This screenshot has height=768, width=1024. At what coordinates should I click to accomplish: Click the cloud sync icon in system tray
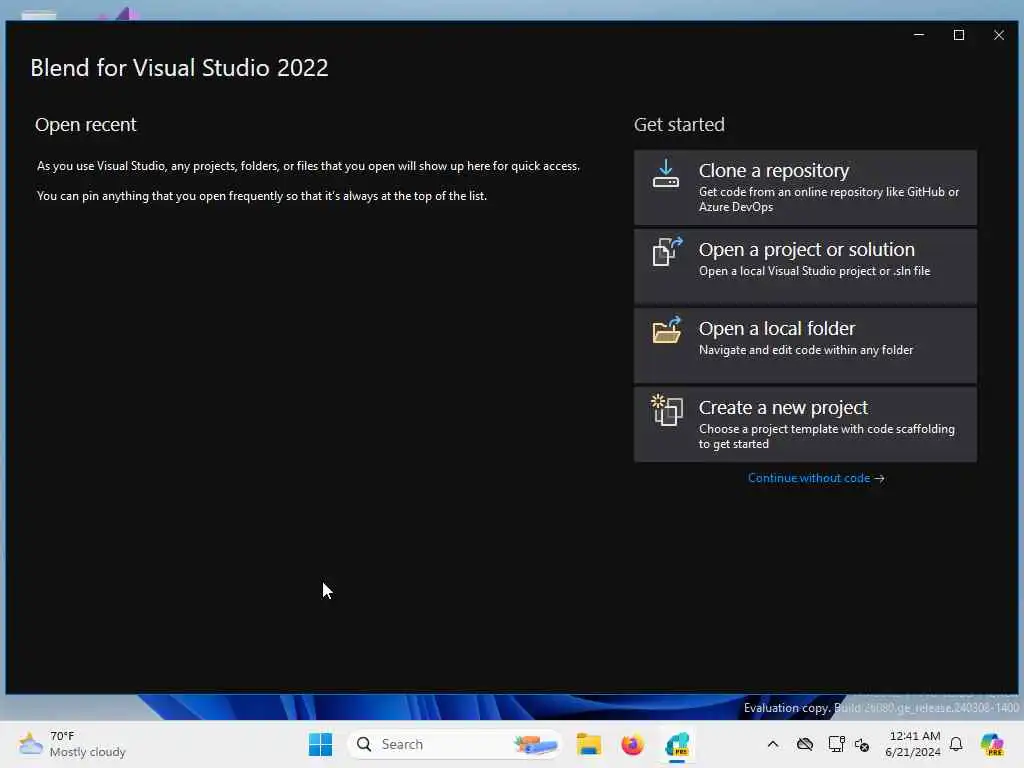point(805,744)
